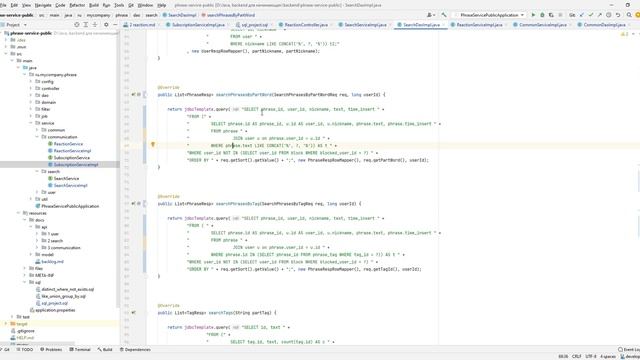Open the TODO tool window
This screenshot has height=360, width=640.
pyautogui.click(x=25, y=349)
